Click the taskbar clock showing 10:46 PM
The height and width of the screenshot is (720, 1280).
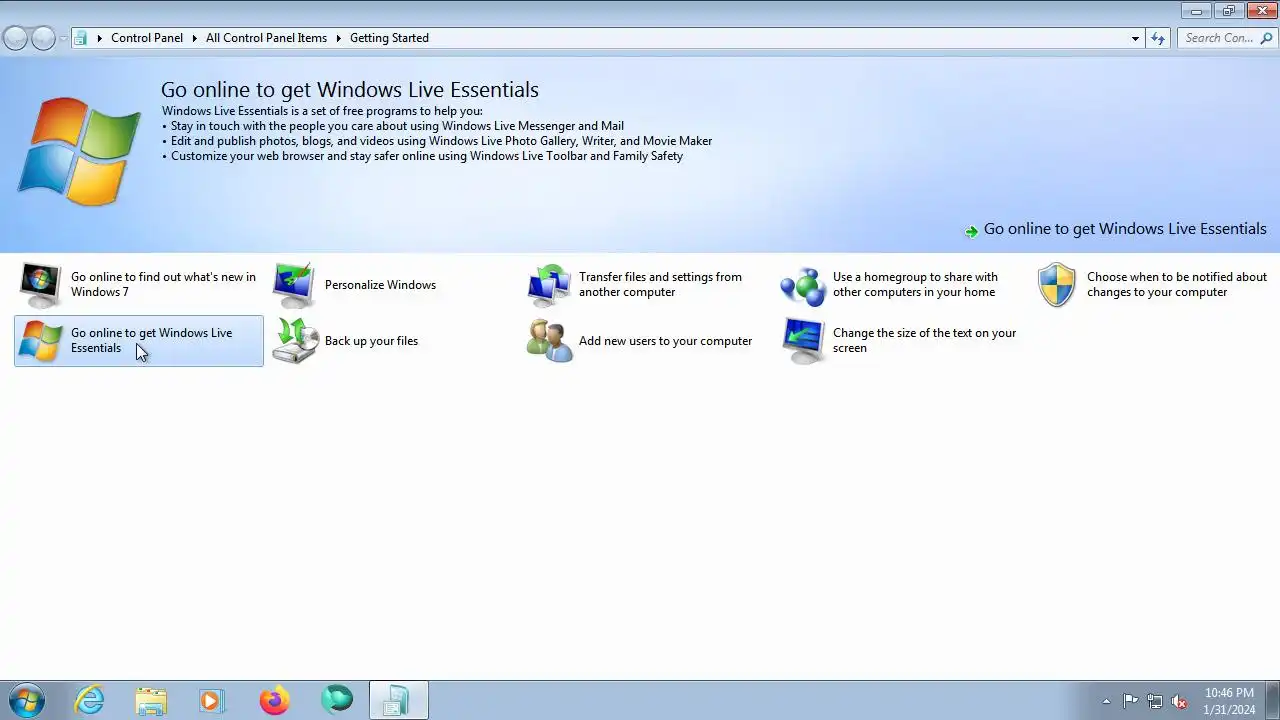(x=1229, y=701)
